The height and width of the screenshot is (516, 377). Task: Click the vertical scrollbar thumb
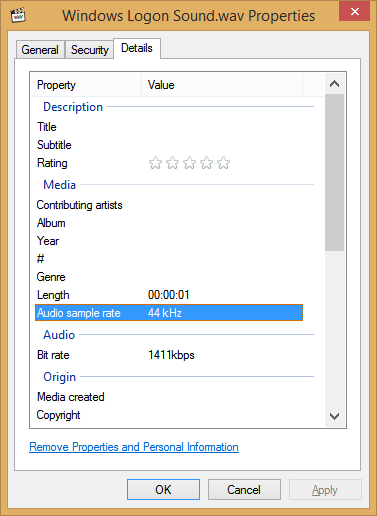(334, 172)
